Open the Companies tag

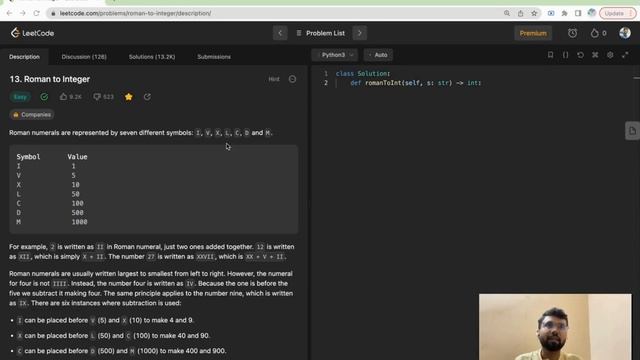tap(32, 115)
